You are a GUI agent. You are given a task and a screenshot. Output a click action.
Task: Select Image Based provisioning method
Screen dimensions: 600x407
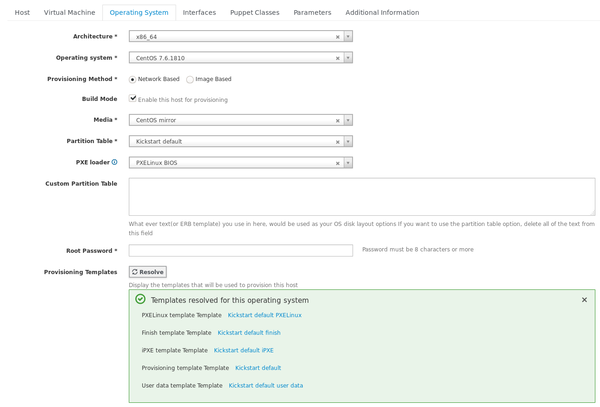click(x=190, y=80)
